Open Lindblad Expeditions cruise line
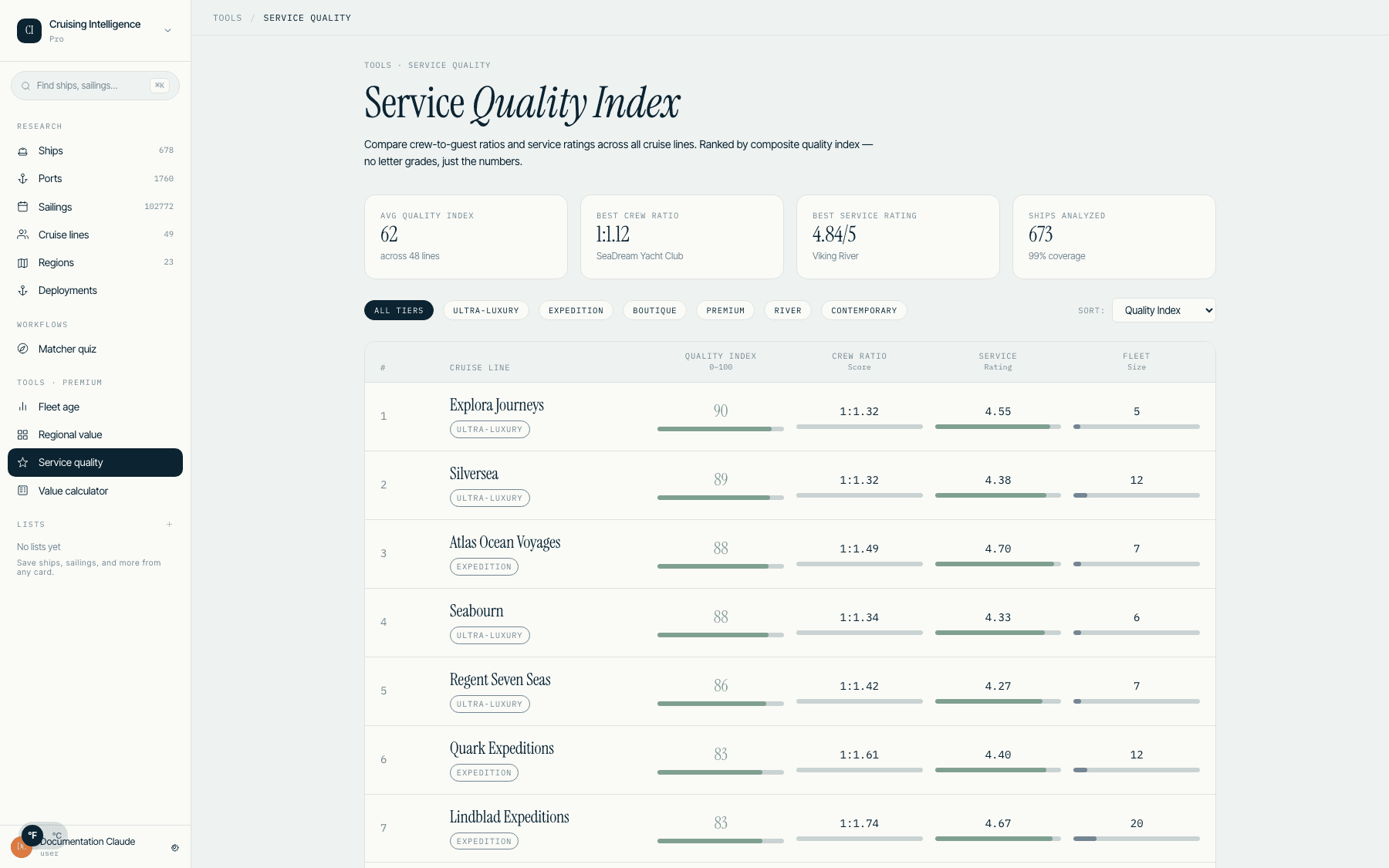The width and height of the screenshot is (1389, 868). coord(509,817)
